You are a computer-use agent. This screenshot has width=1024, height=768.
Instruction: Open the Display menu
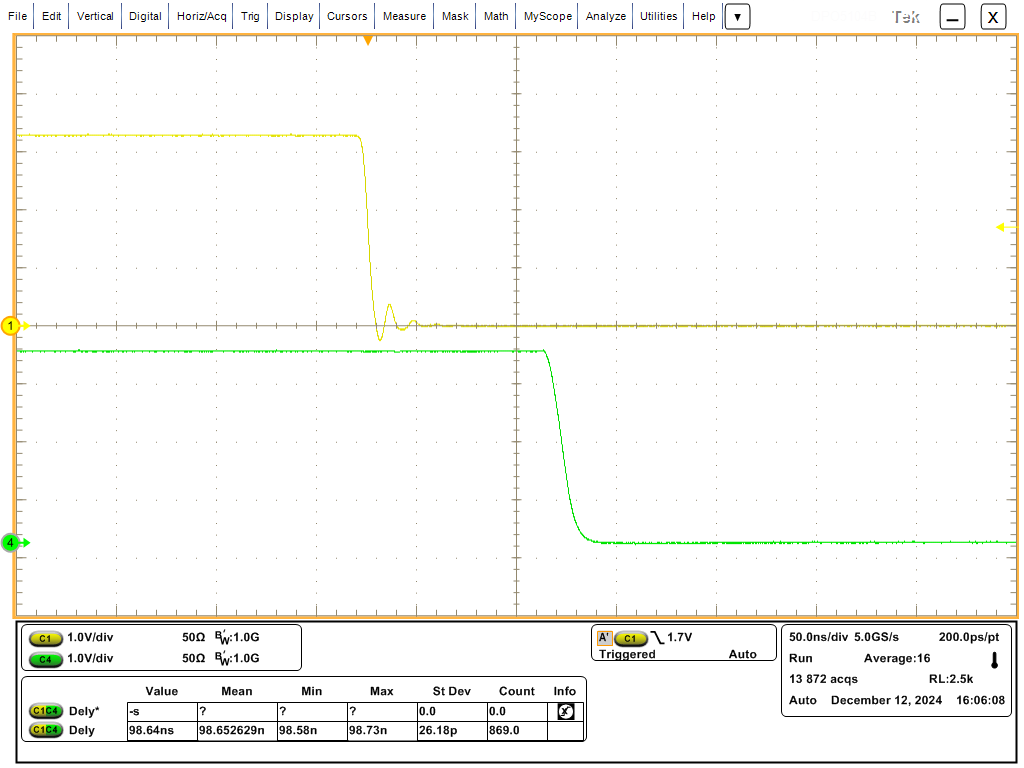click(x=293, y=16)
